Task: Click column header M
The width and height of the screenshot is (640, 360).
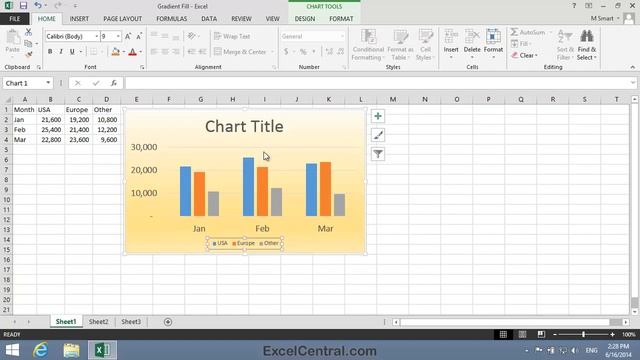Action: click(x=393, y=99)
